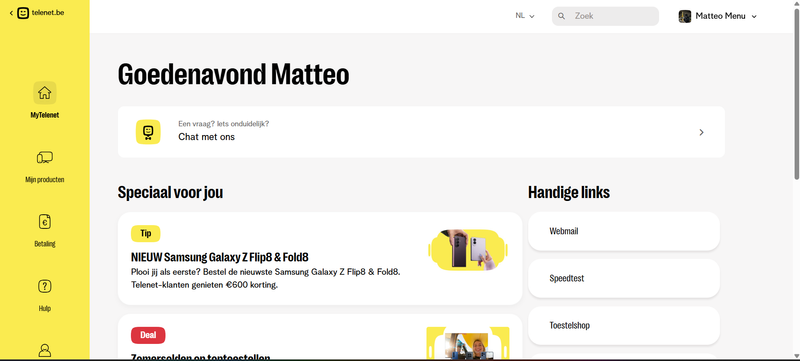Open the Hulp question mark icon
This screenshot has width=800, height=361.
[x=44, y=286]
